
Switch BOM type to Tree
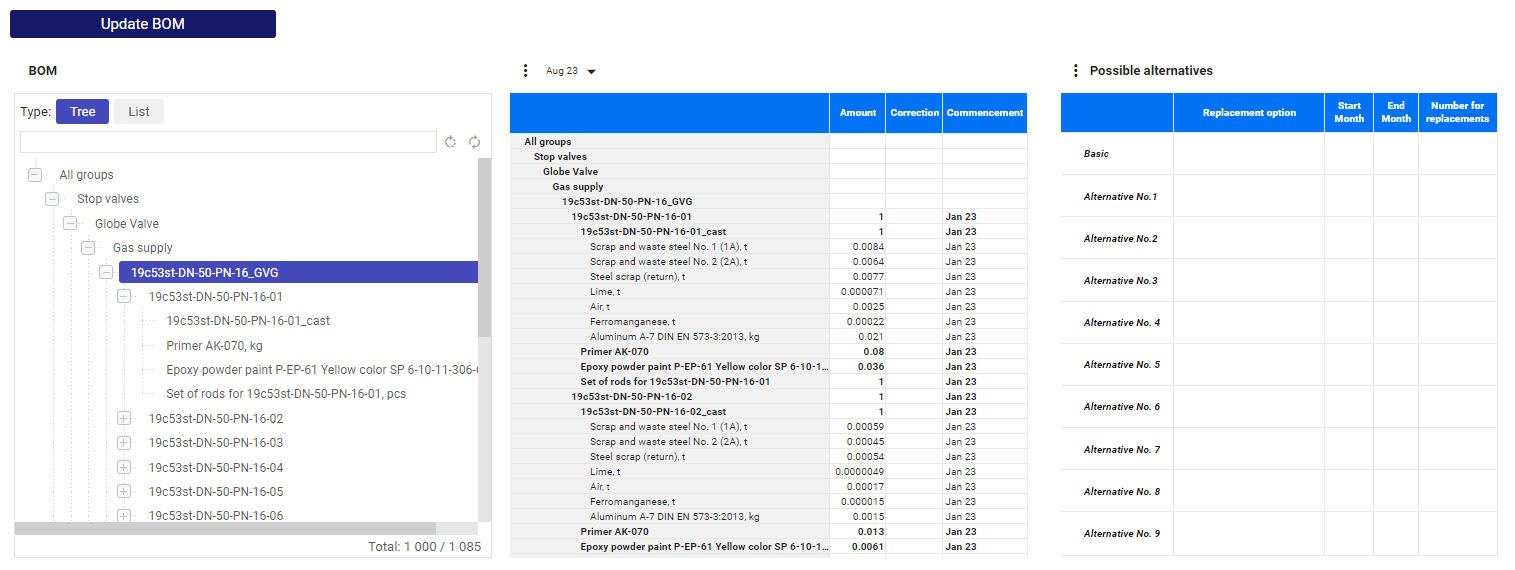(82, 112)
